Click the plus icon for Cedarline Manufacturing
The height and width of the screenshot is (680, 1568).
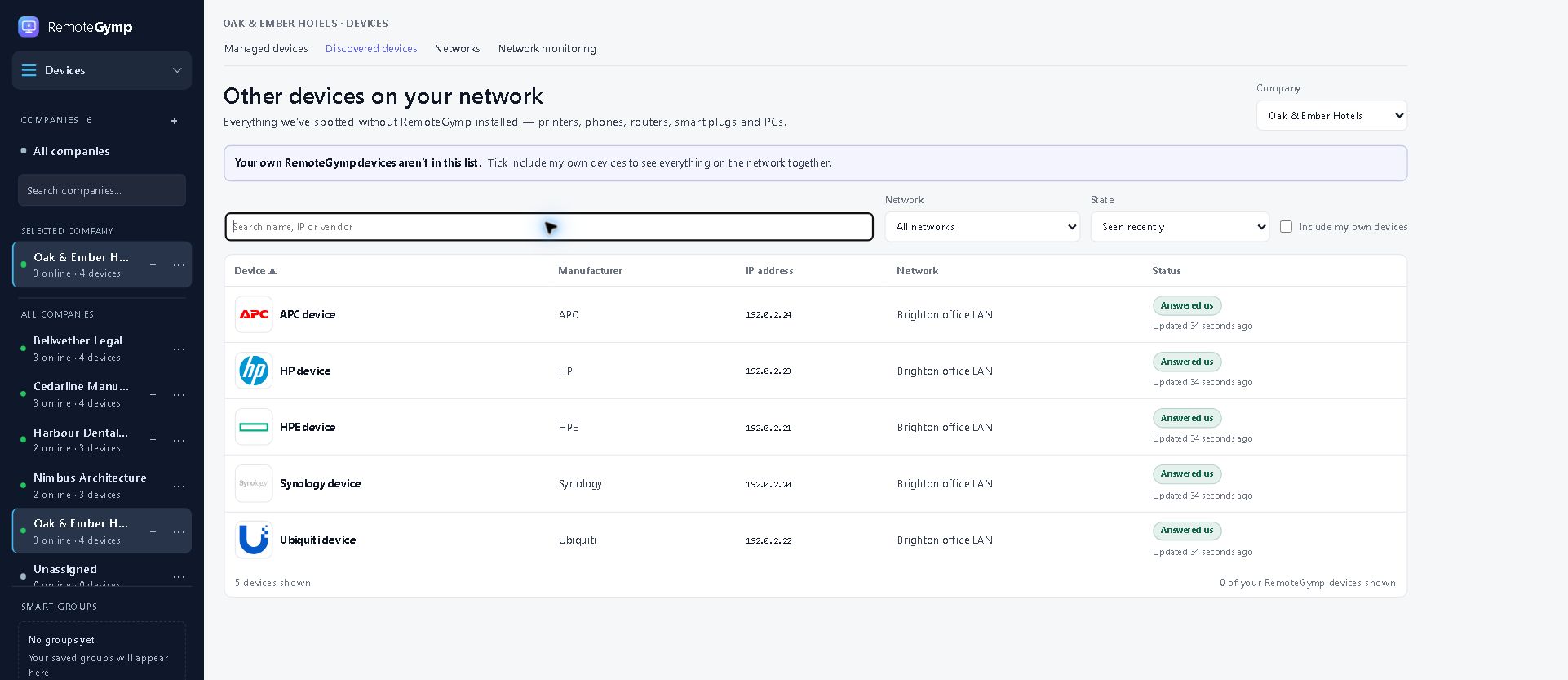[x=153, y=395]
